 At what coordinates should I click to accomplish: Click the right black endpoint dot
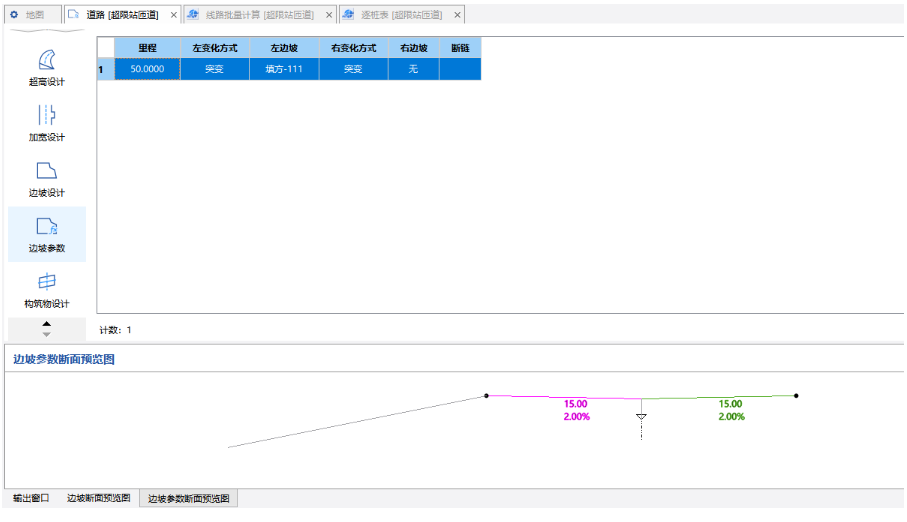tap(797, 396)
